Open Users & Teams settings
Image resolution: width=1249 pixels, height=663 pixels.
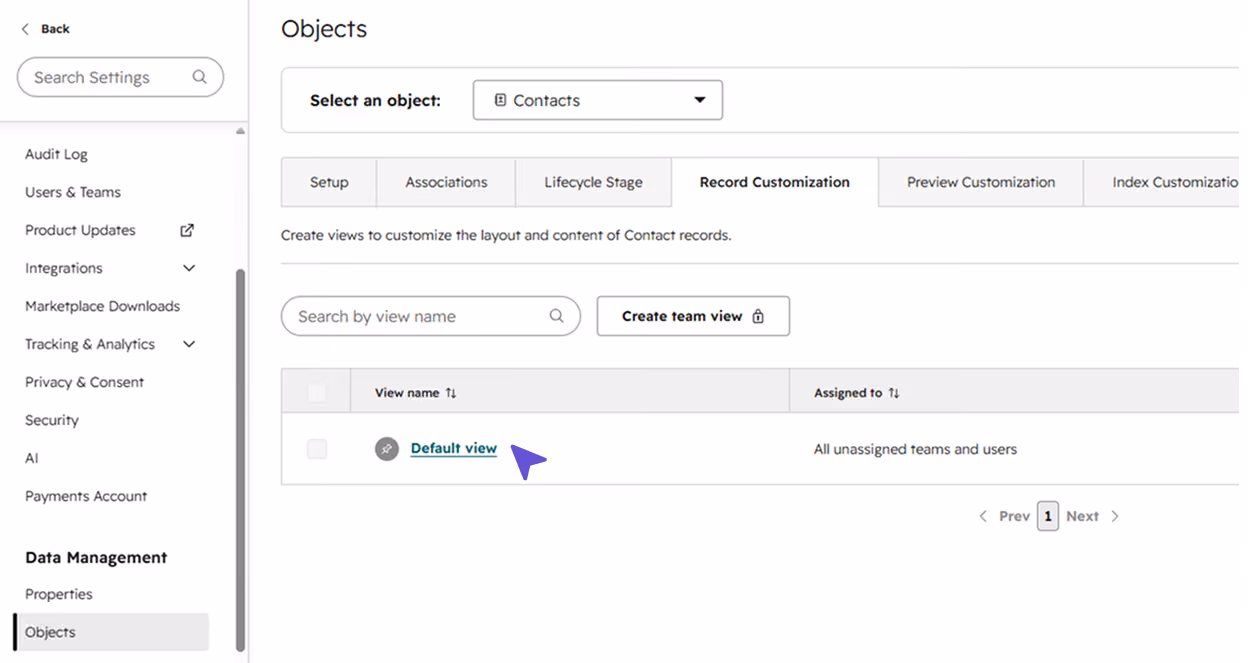point(73,192)
